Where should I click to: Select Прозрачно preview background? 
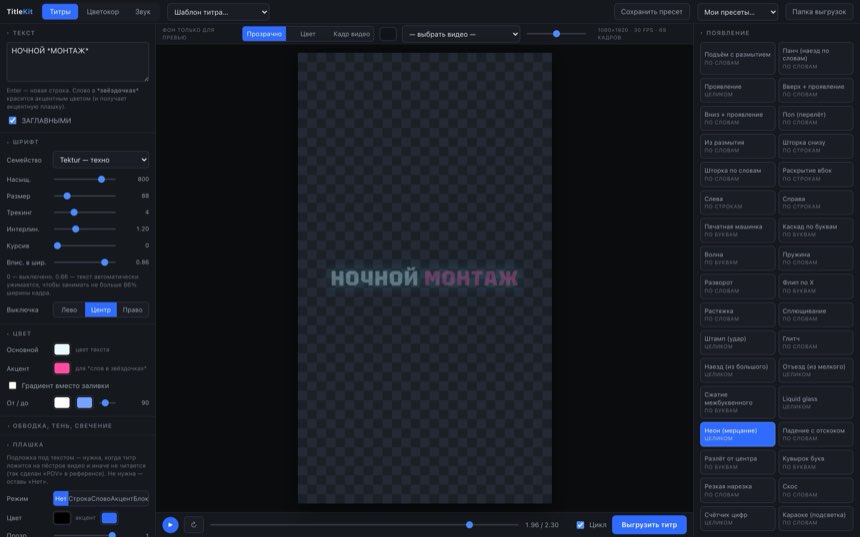[x=264, y=34]
